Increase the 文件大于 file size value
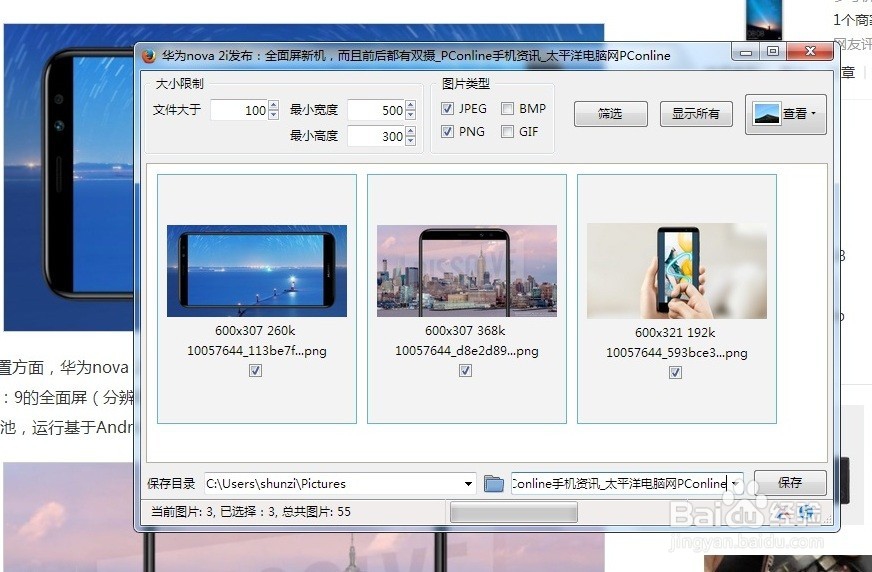Image resolution: width=872 pixels, height=572 pixels. coord(273,105)
